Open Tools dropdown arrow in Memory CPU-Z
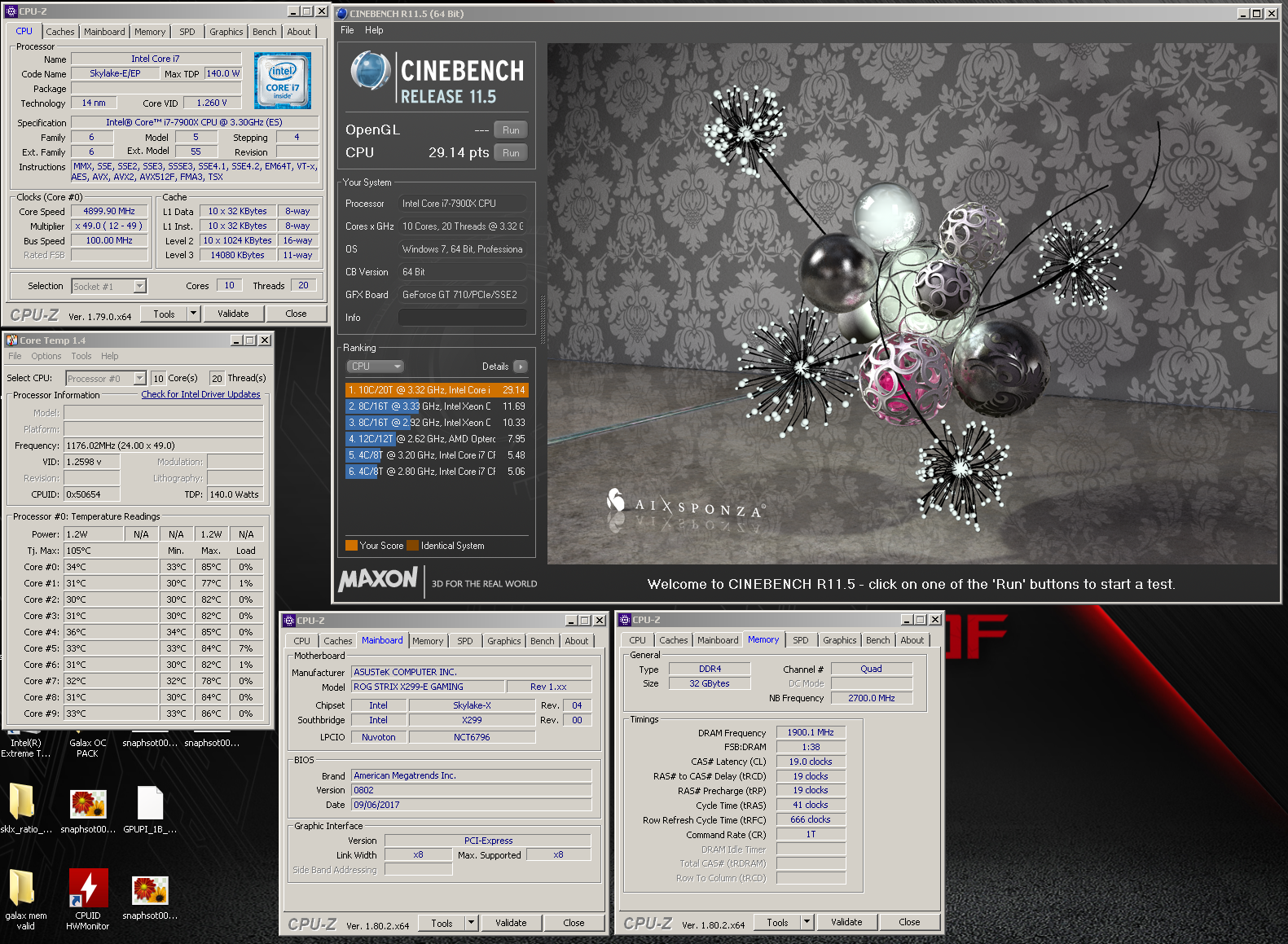1288x944 pixels. (807, 922)
